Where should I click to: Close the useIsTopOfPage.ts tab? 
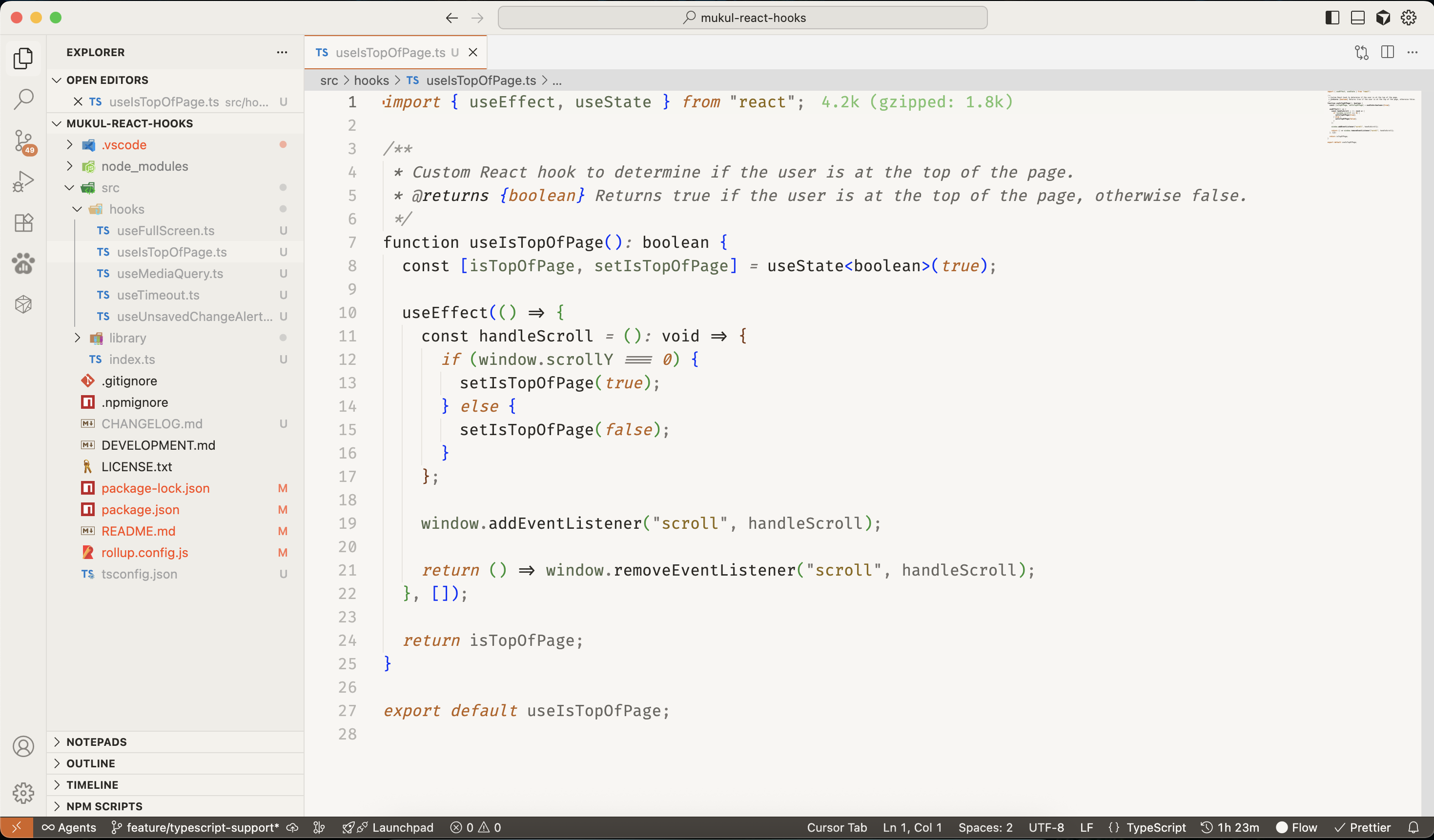[x=473, y=52]
